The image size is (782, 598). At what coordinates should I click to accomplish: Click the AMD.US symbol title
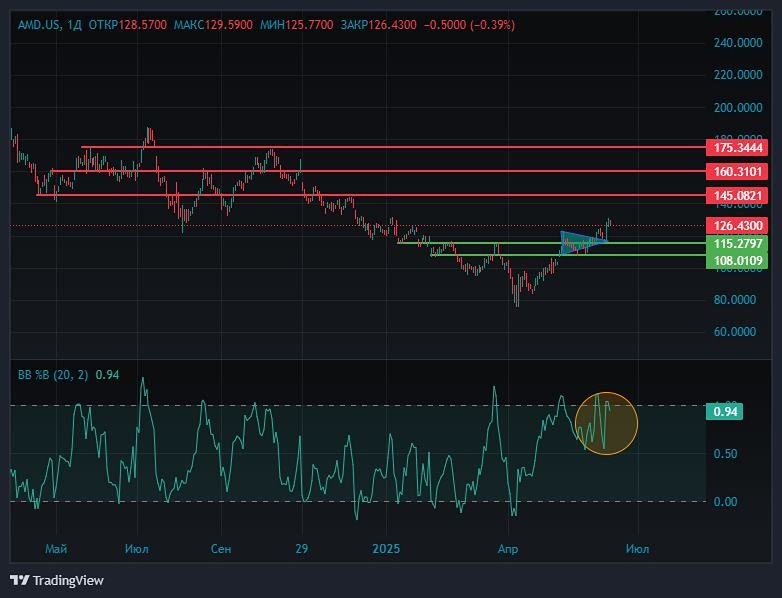tap(39, 24)
